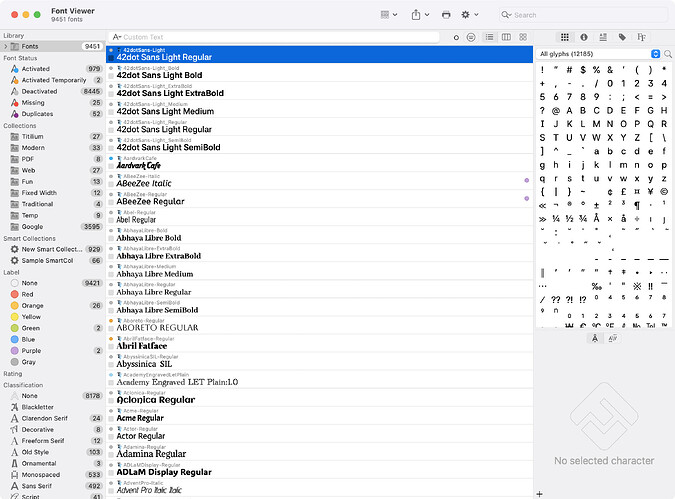Select Ornamental classification
Viewport: 675px width, 499px height.
(x=52, y=464)
